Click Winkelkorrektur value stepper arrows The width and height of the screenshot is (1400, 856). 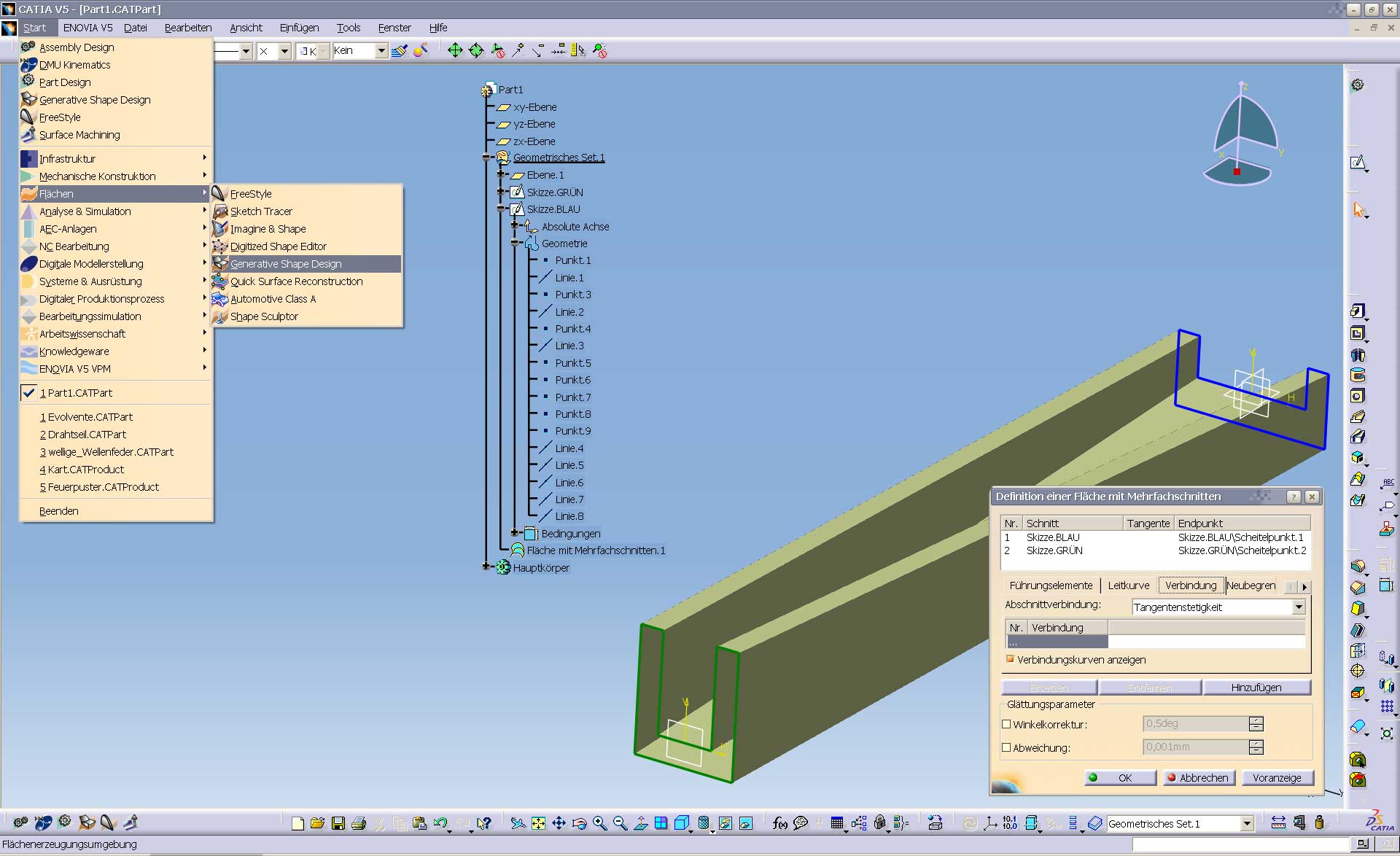[1256, 724]
